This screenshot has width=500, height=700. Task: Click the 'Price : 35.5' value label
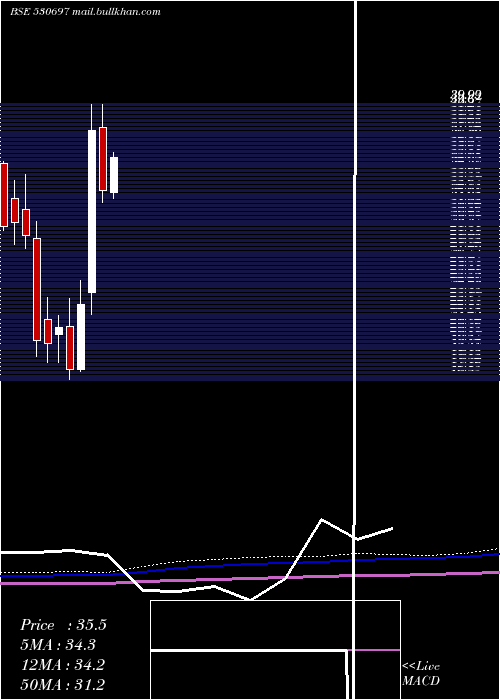(x=63, y=625)
